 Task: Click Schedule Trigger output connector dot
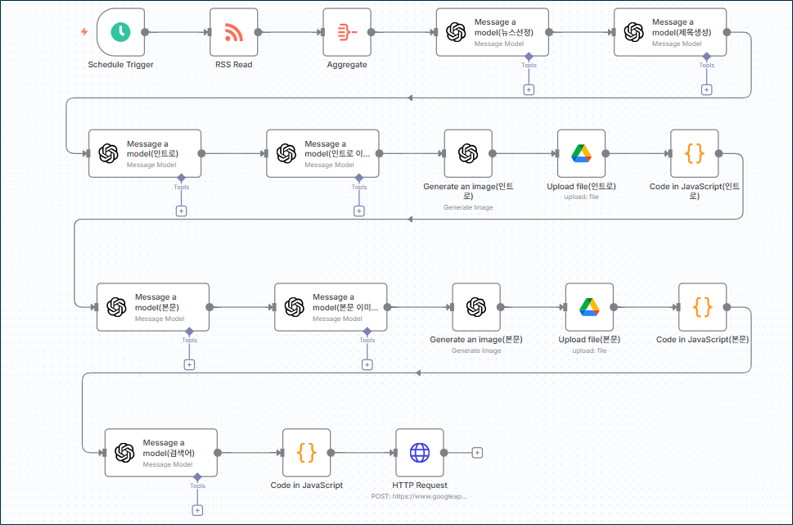(145, 32)
